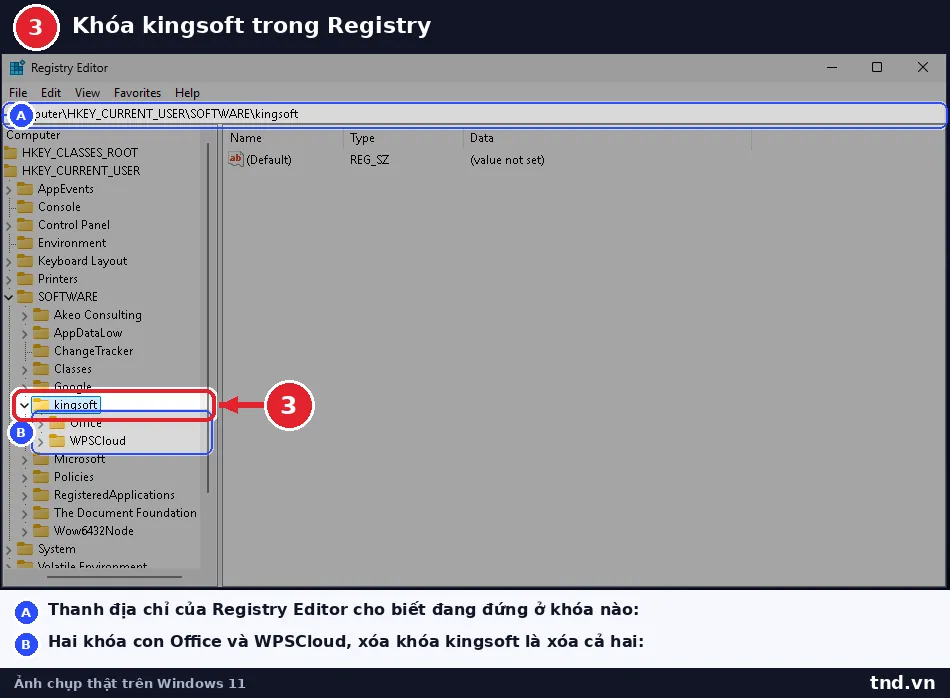
Task: Expand the Wow6432Node key
Action: pos(24,532)
